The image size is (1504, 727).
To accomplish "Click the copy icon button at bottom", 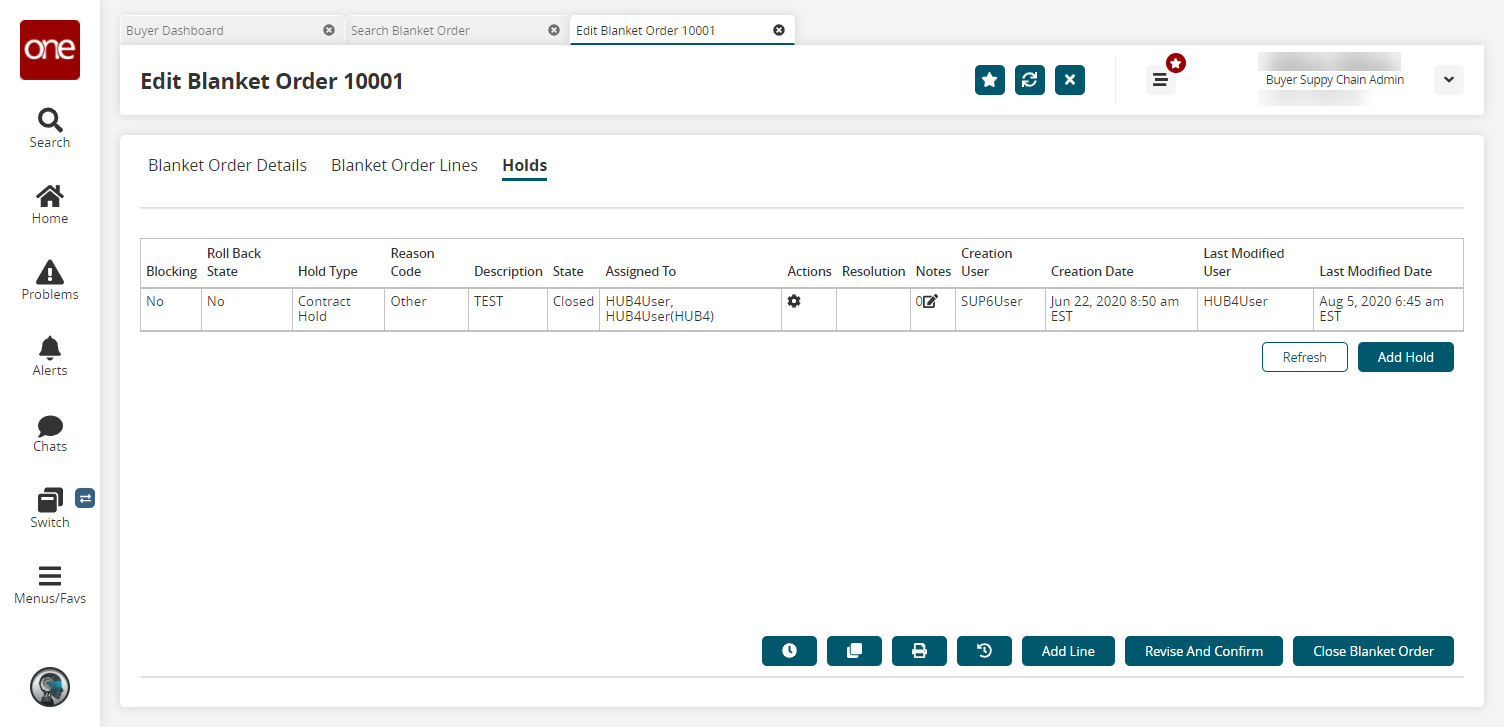I will [854, 651].
